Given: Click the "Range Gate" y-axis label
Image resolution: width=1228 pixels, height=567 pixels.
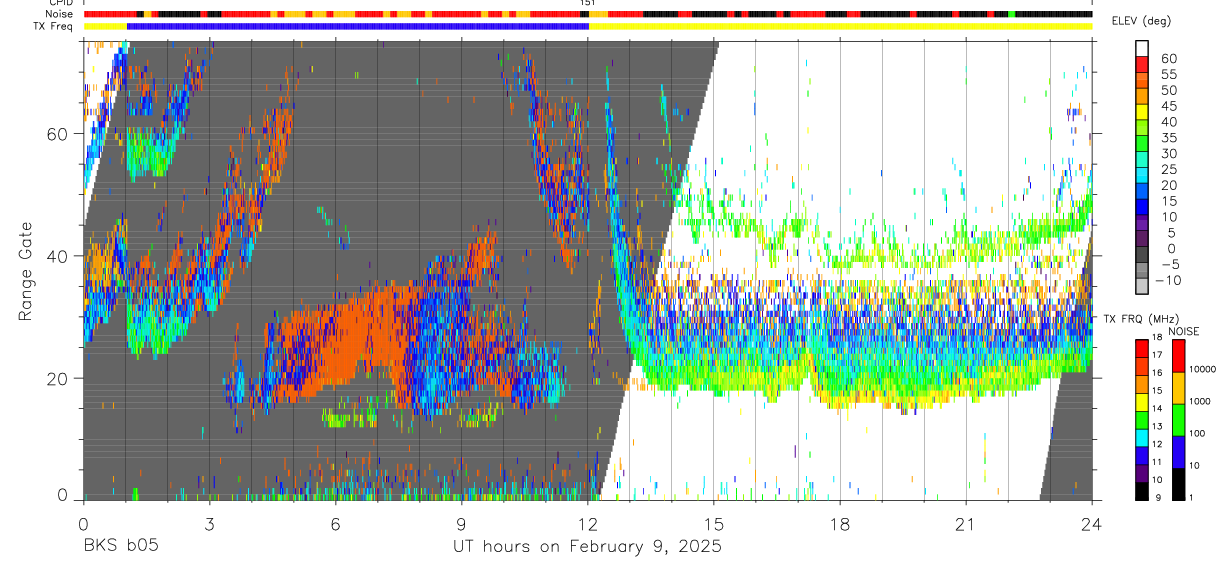Looking at the screenshot, I should (x=26, y=272).
